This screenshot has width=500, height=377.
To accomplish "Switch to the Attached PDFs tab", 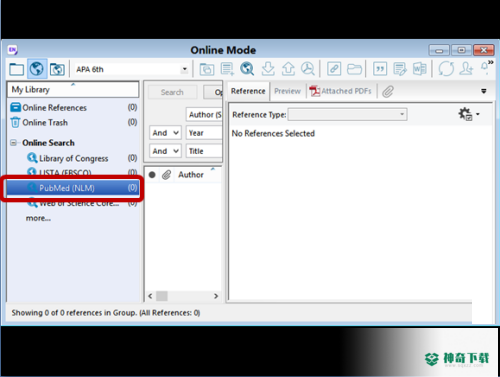I will click(x=340, y=91).
